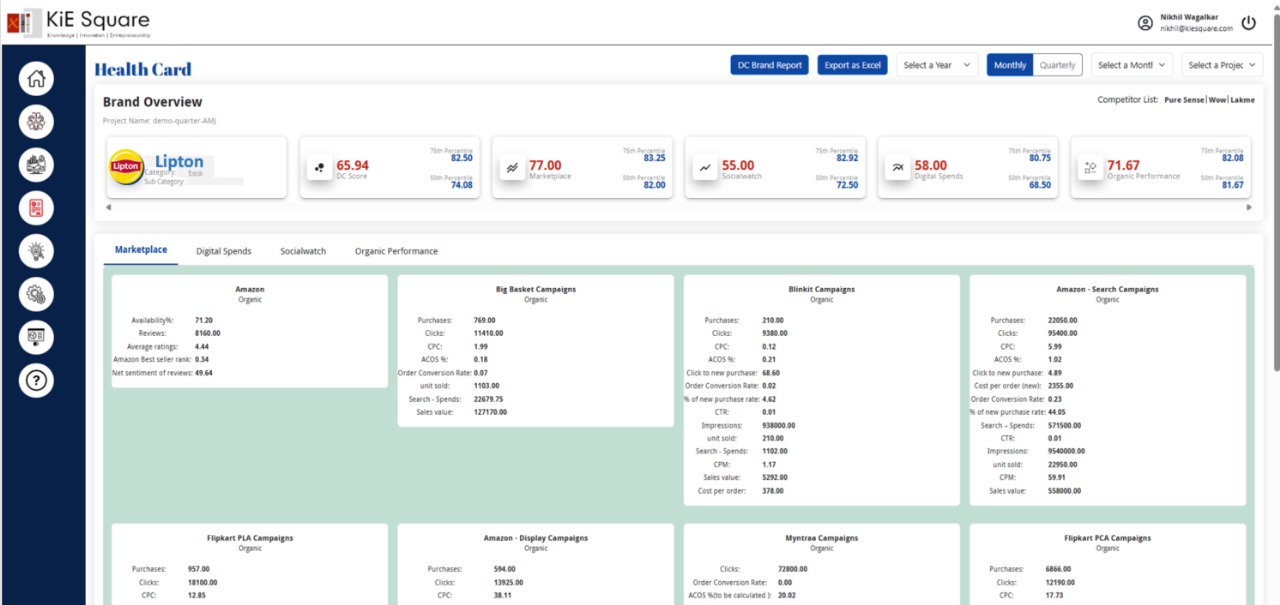Open the Home page from the sidebar

click(36, 78)
